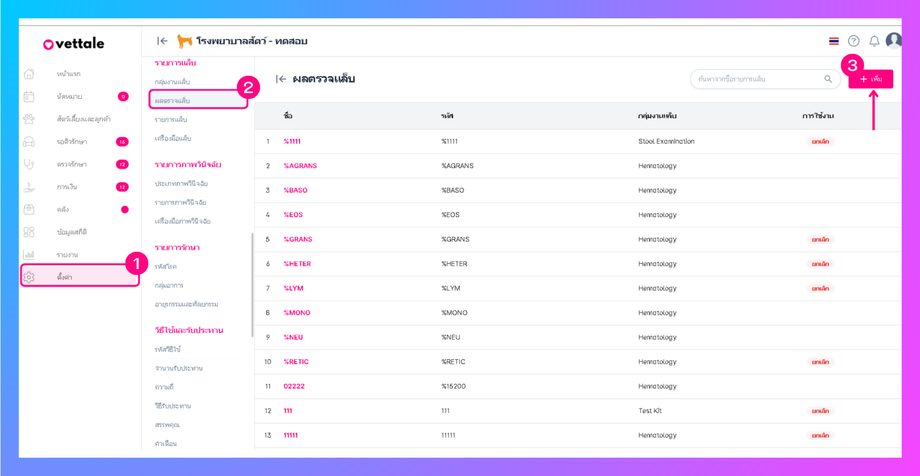Open the user profile avatar
The image size is (920, 476).
894,41
